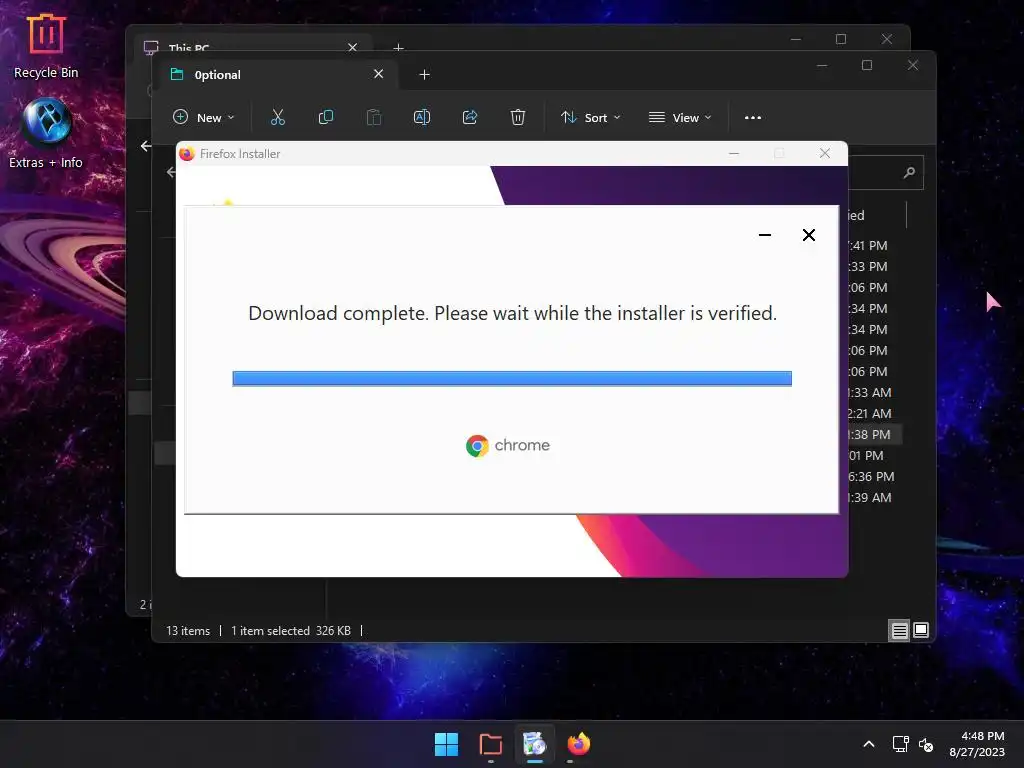1024x768 pixels.
Task: Minimize the Firefox Installer window
Action: point(734,153)
